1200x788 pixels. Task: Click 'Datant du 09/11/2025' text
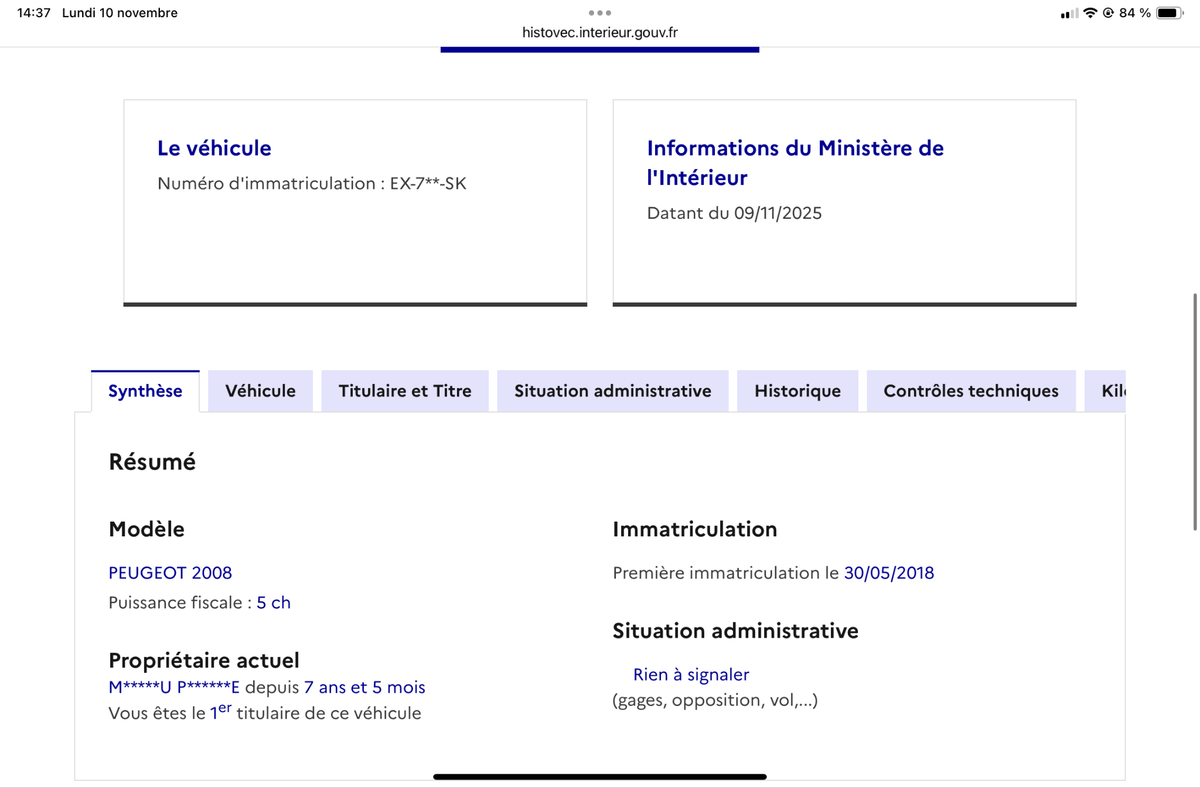734,213
